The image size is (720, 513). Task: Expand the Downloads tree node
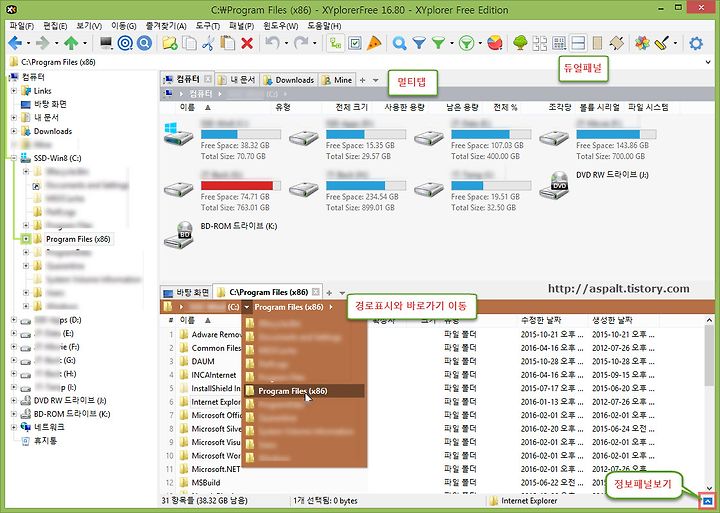[x=14, y=131]
